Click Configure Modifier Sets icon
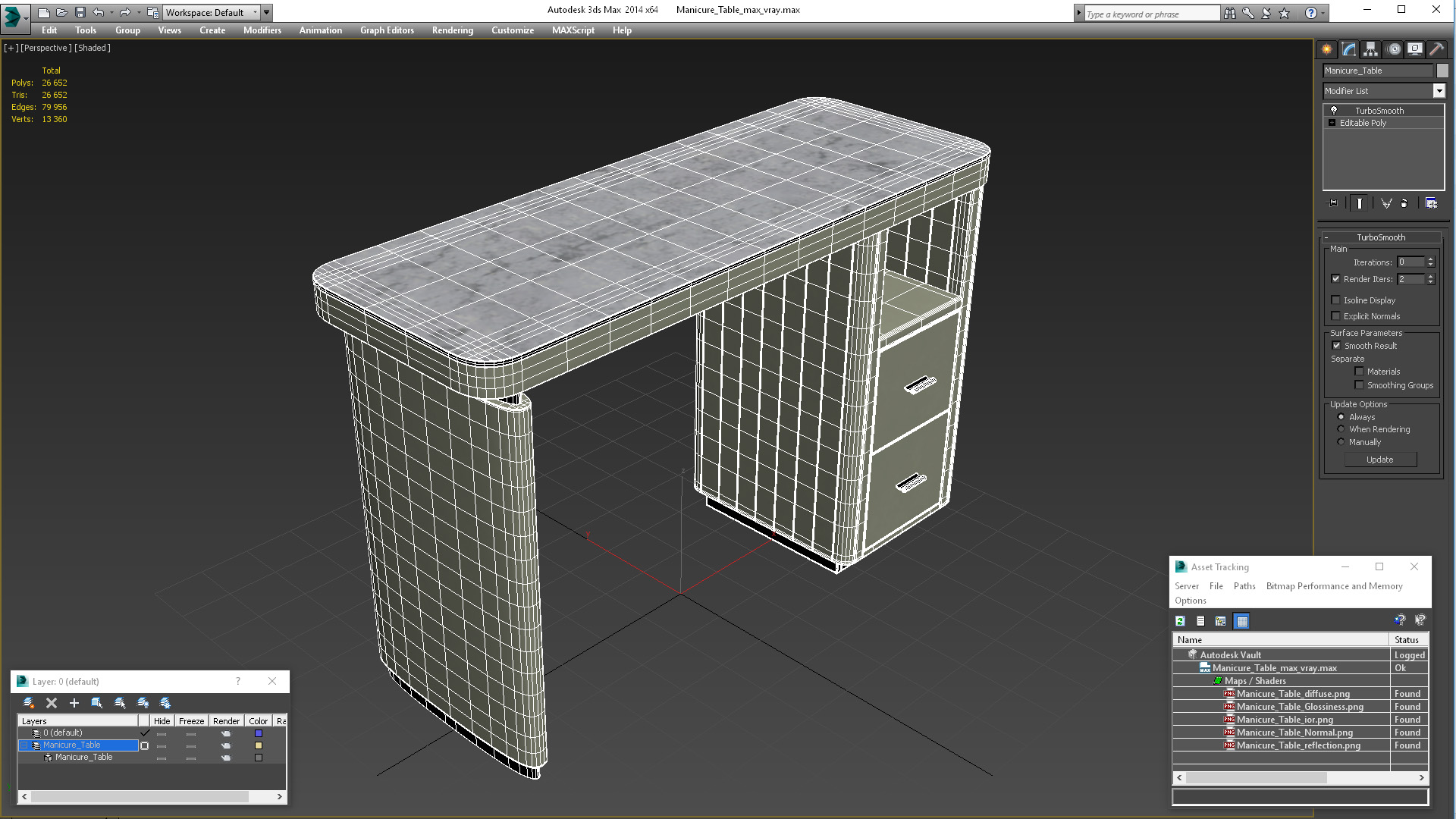 (x=1431, y=203)
